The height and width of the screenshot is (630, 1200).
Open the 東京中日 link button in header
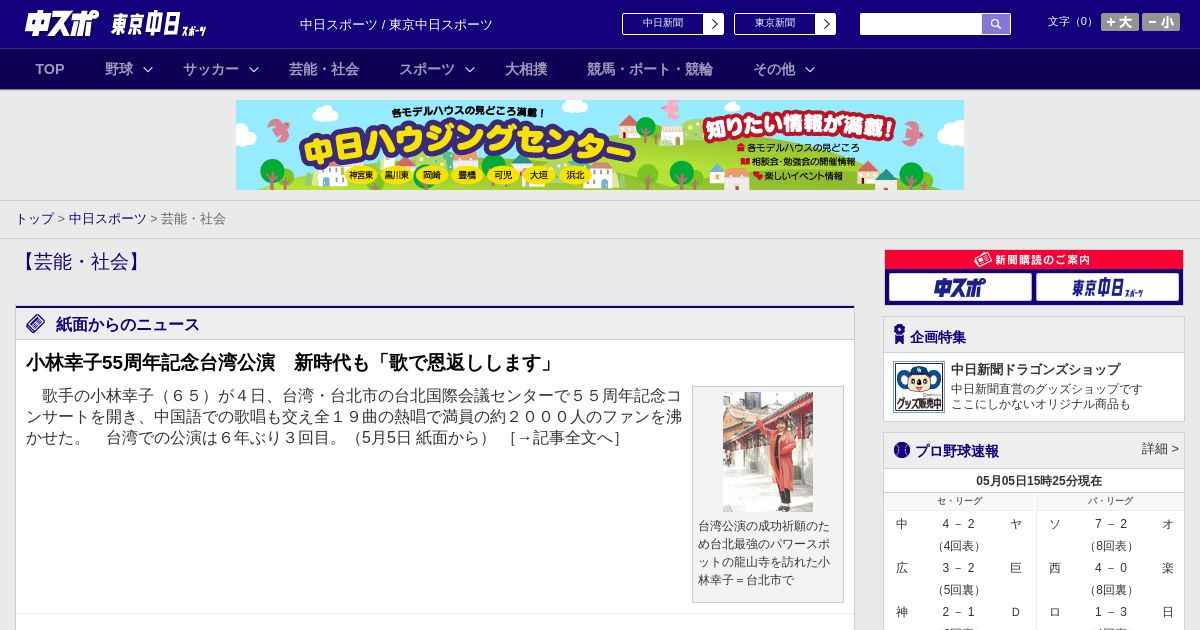785,24
